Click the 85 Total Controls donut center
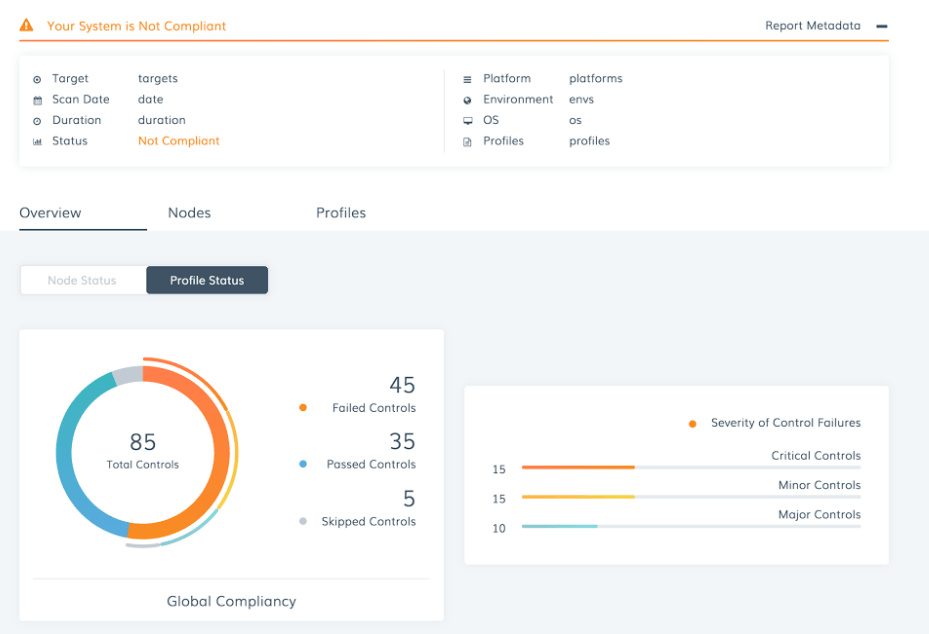Viewport: 929px width, 634px height. coord(143,449)
